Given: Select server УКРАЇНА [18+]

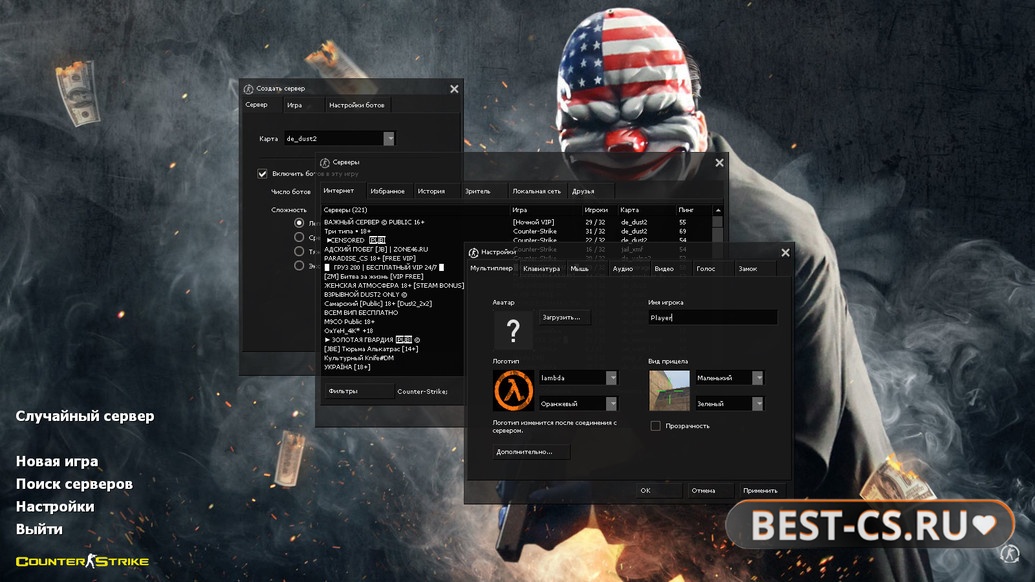Looking at the screenshot, I should pyautogui.click(x=393, y=367).
